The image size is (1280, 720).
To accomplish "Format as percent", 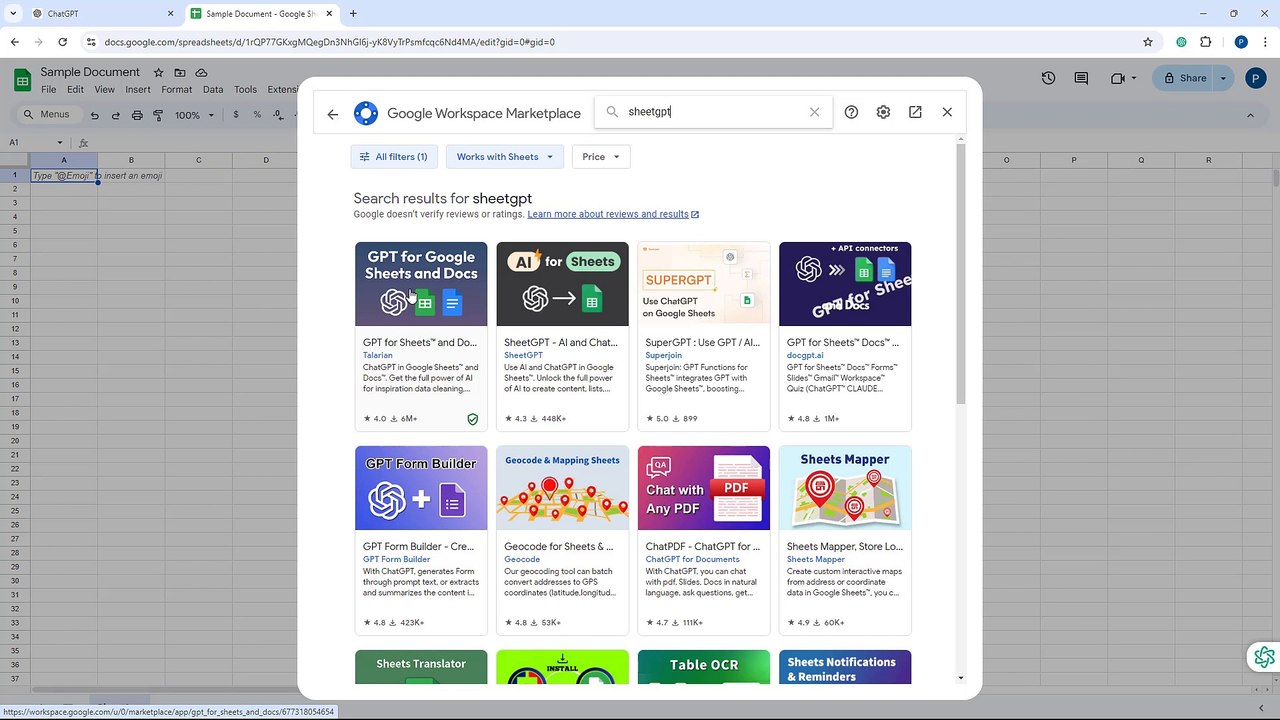I will click(x=257, y=115).
